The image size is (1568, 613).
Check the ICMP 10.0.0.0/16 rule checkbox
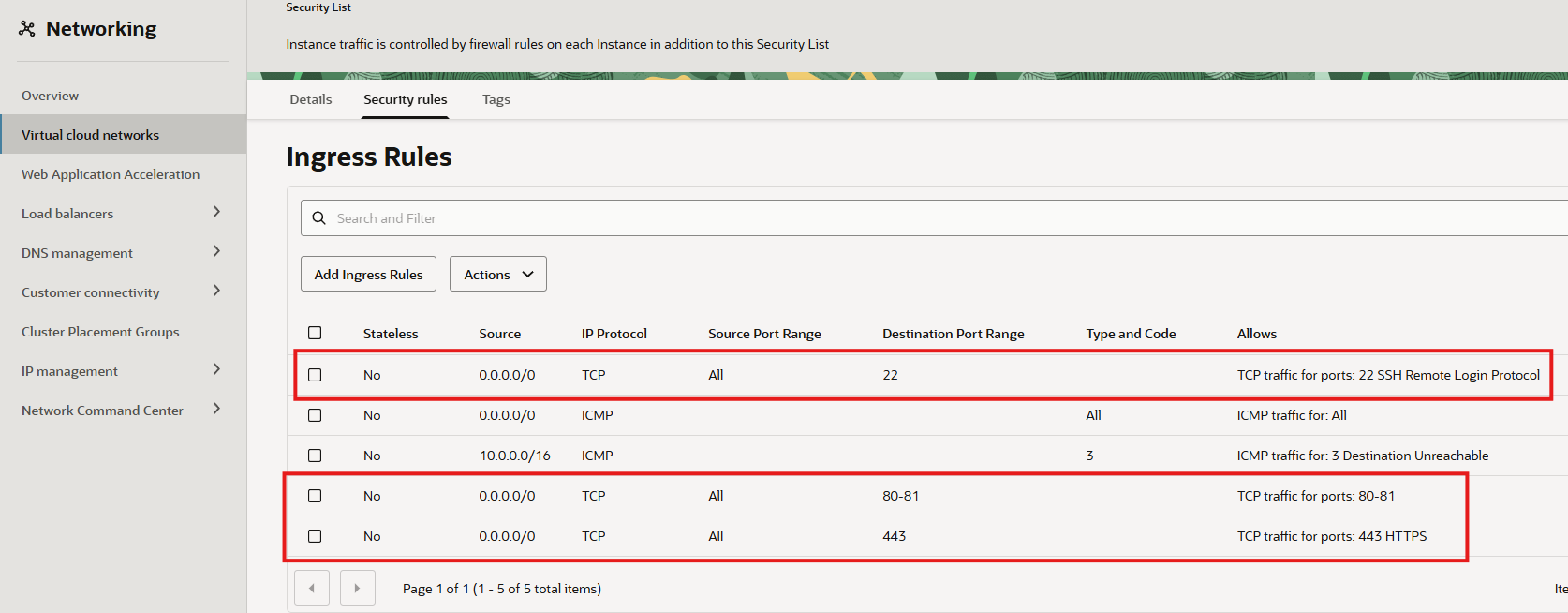point(315,456)
